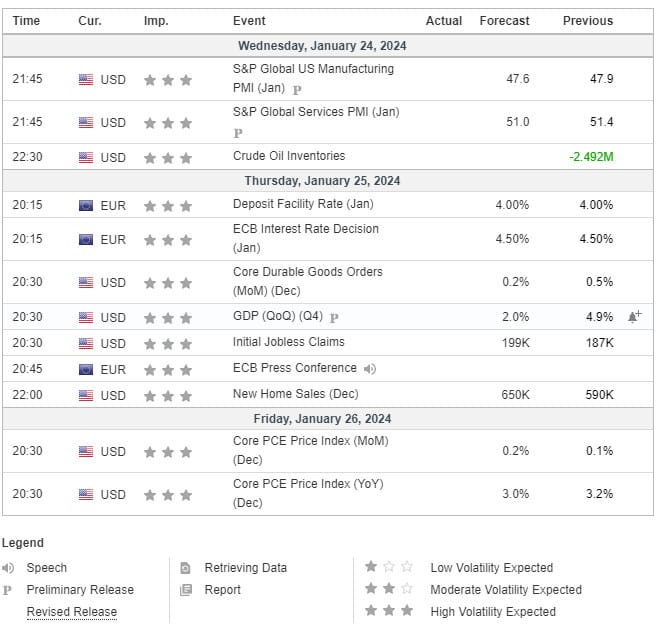656x638 pixels.
Task: Open the Initial Jobless Claims event
Action: pyautogui.click(x=289, y=342)
